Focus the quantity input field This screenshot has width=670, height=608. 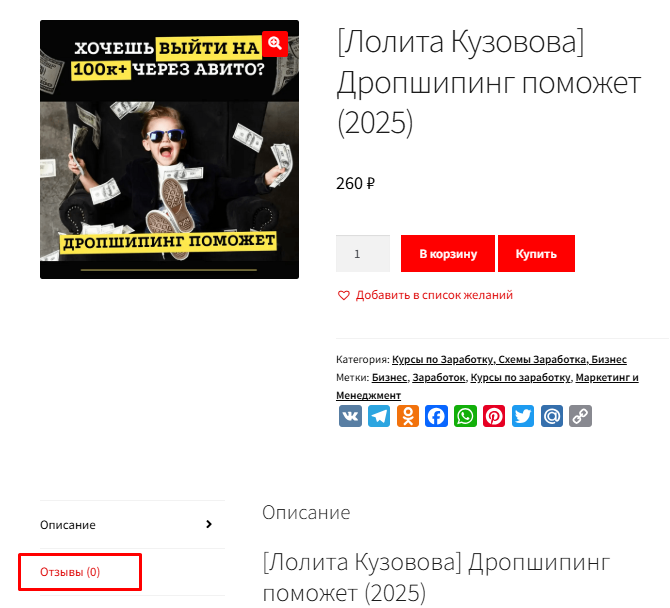click(363, 253)
